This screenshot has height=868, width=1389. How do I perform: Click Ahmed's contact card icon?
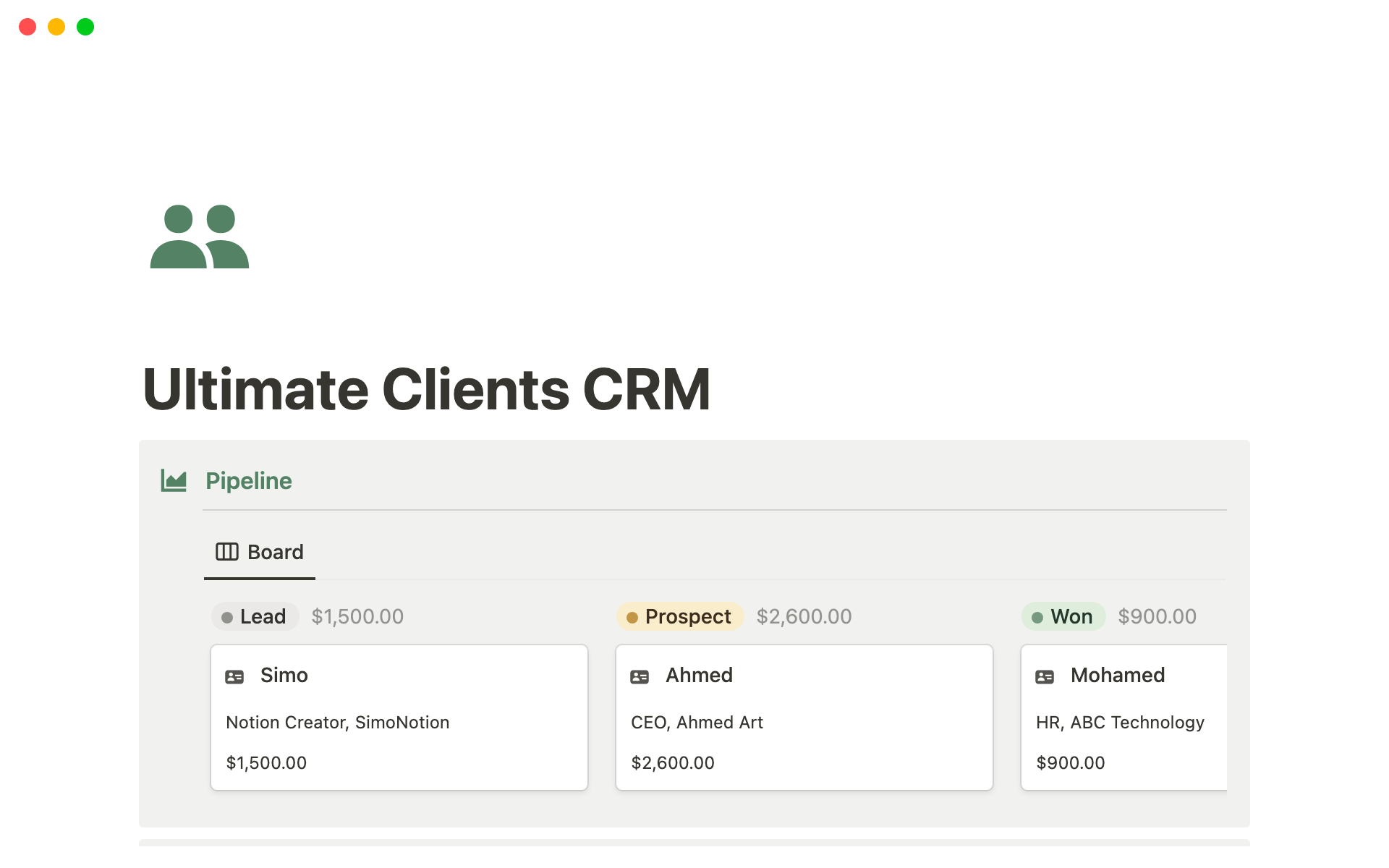pos(640,676)
